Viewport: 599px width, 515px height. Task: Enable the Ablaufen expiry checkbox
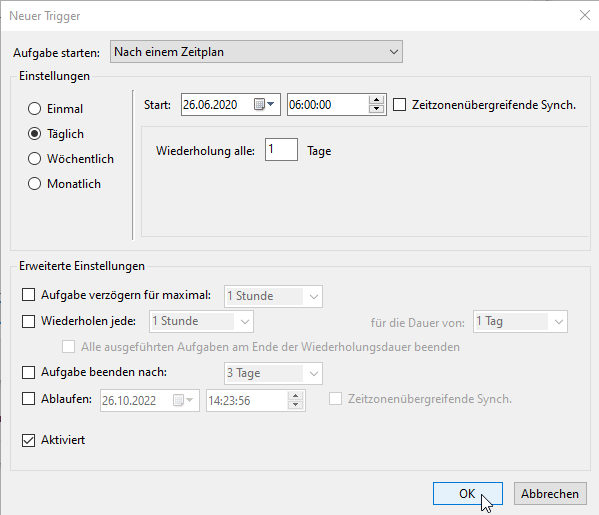point(29,399)
